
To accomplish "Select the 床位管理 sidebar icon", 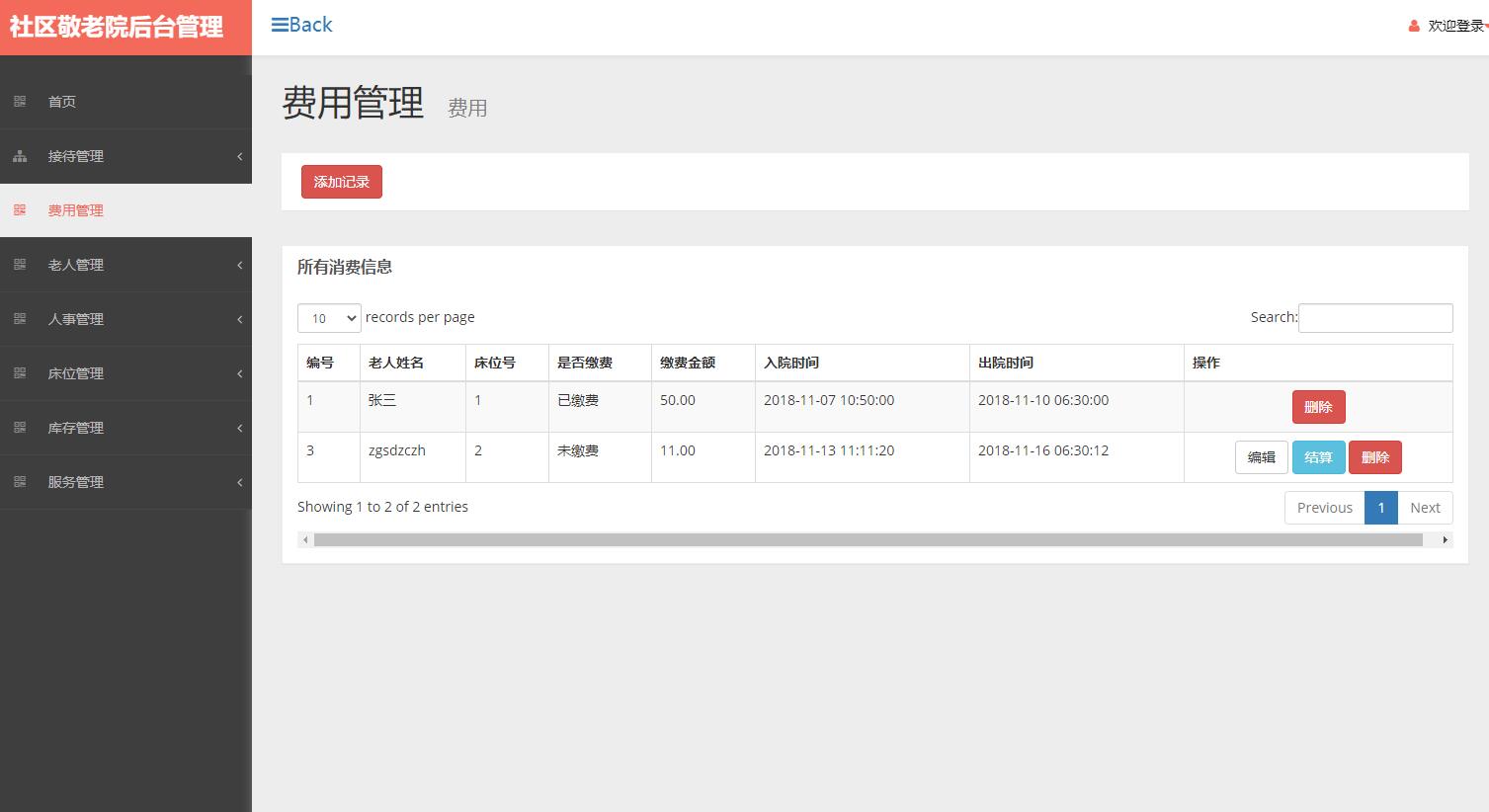I will point(19,372).
